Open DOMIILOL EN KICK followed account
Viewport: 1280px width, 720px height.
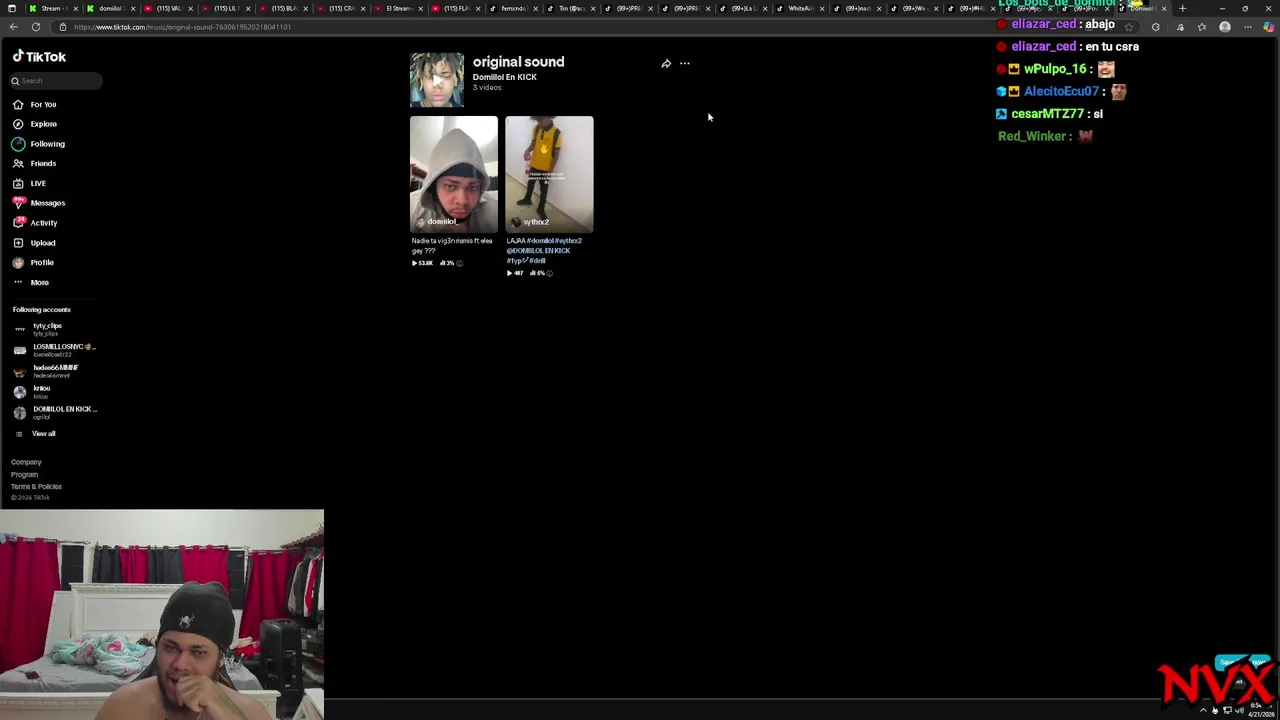55,412
